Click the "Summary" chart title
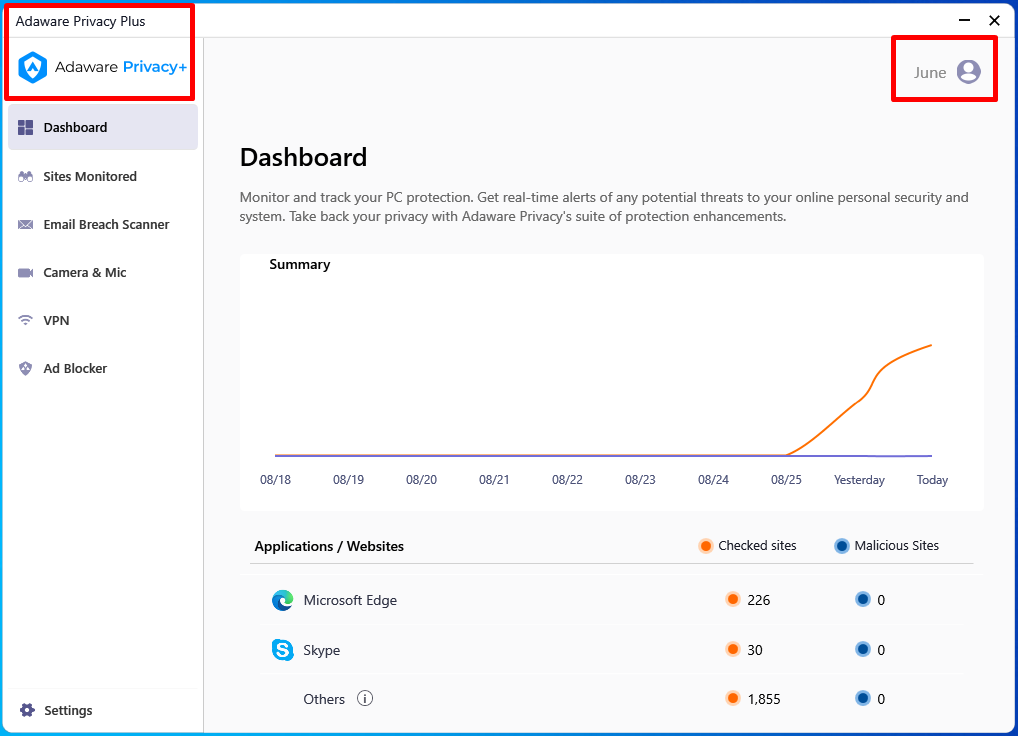This screenshot has height=736, width=1018. tap(300, 265)
